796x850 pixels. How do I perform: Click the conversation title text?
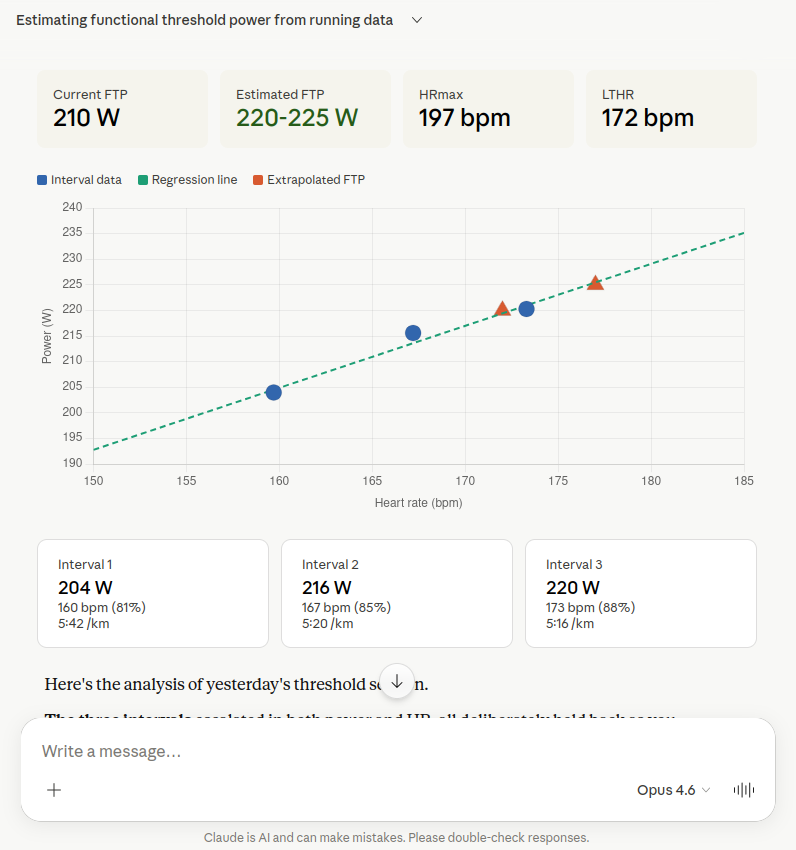204,20
